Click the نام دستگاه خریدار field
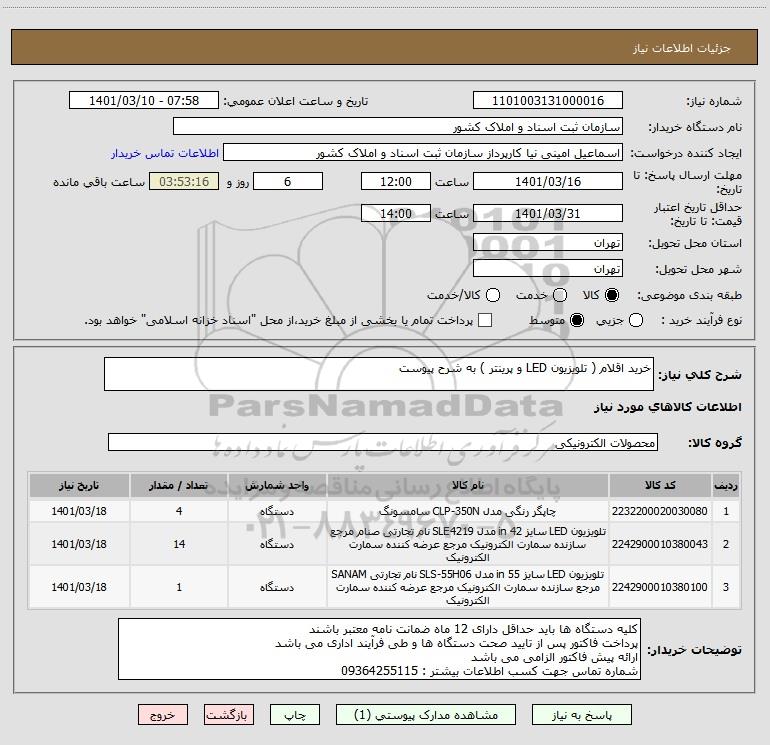 click(x=398, y=126)
